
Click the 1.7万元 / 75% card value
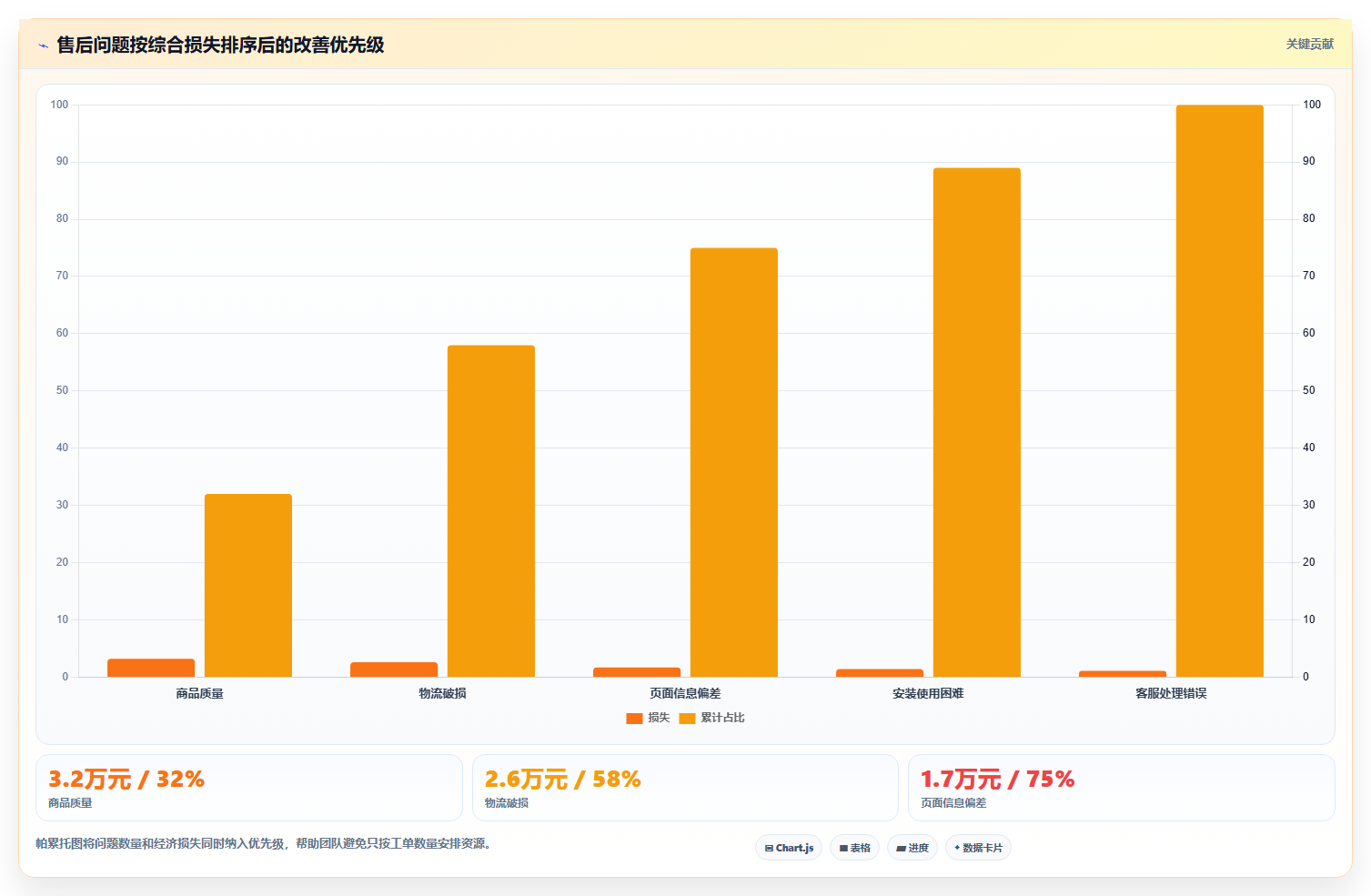tap(998, 780)
